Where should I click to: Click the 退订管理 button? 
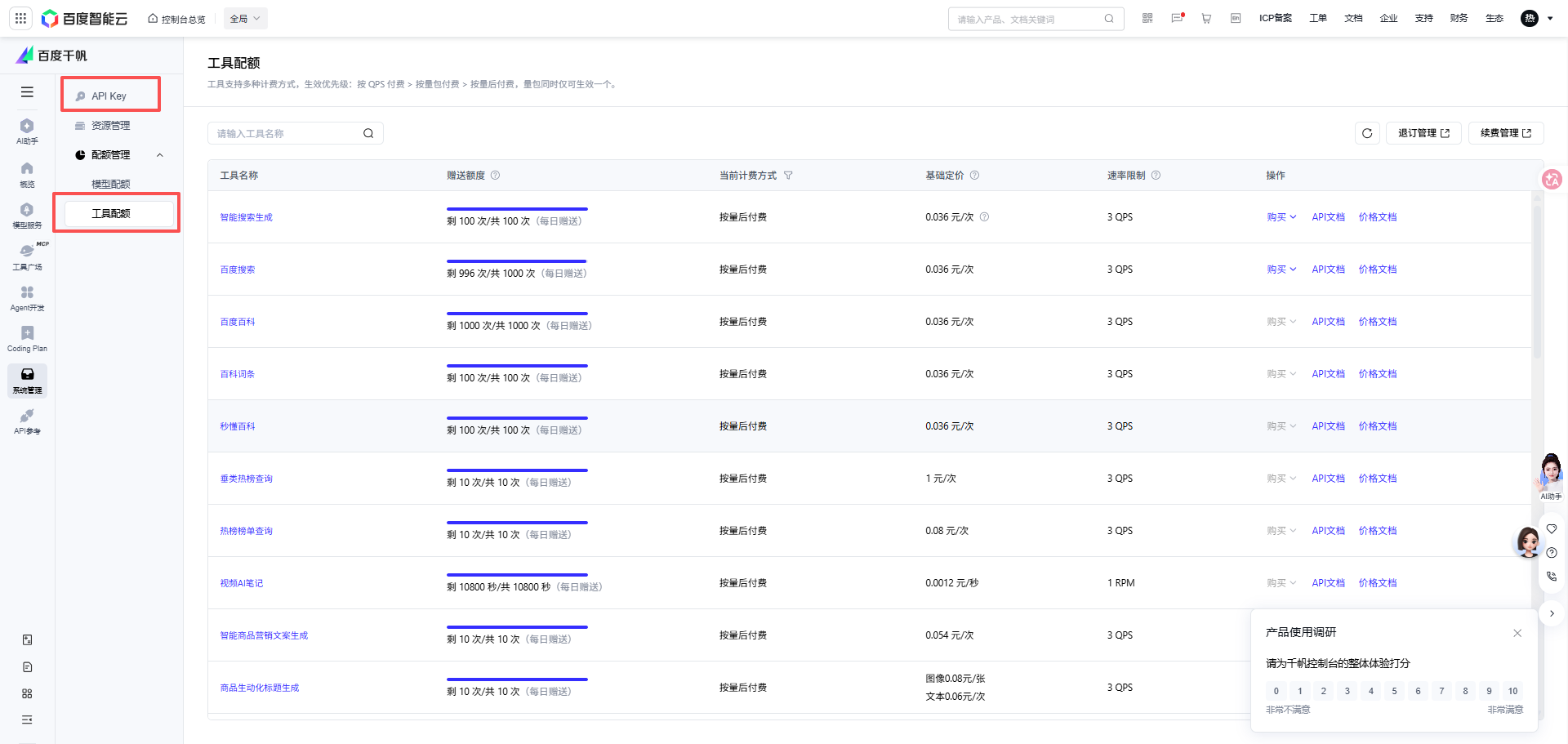1423,133
